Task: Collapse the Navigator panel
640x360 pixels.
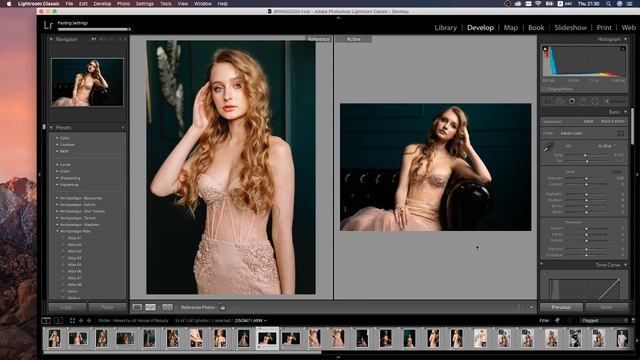Action: (51, 39)
